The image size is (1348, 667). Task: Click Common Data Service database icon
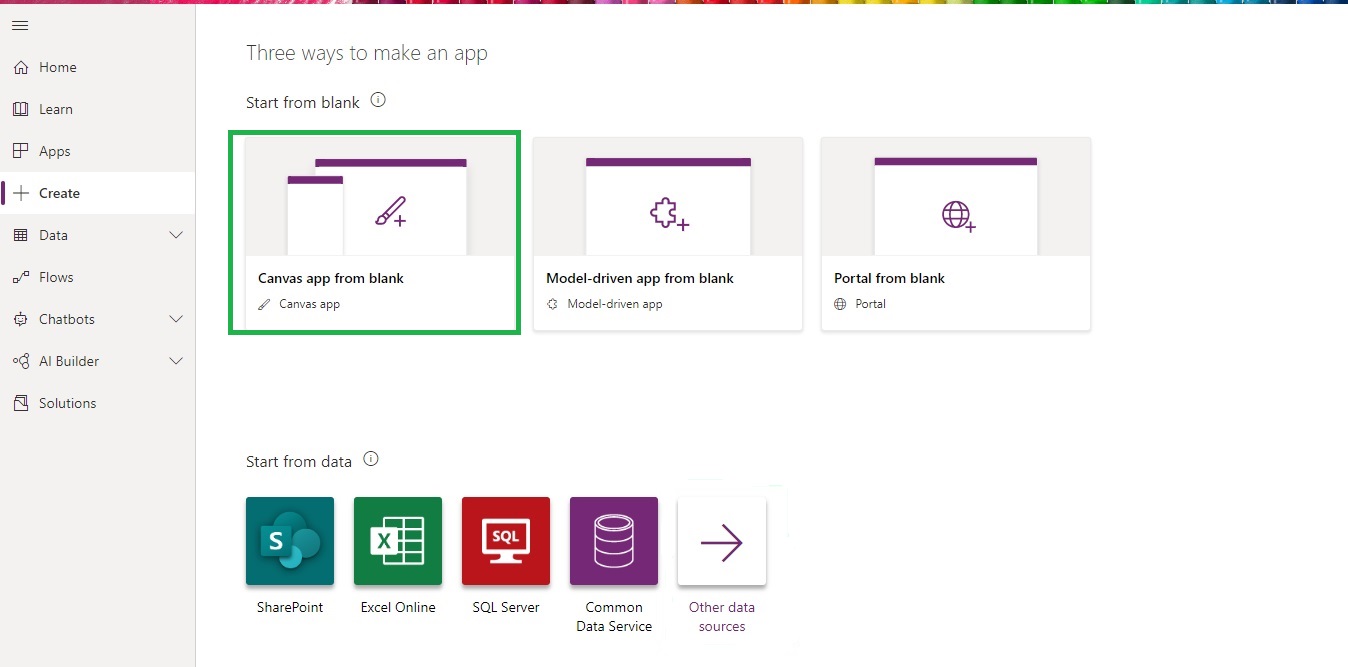(614, 541)
